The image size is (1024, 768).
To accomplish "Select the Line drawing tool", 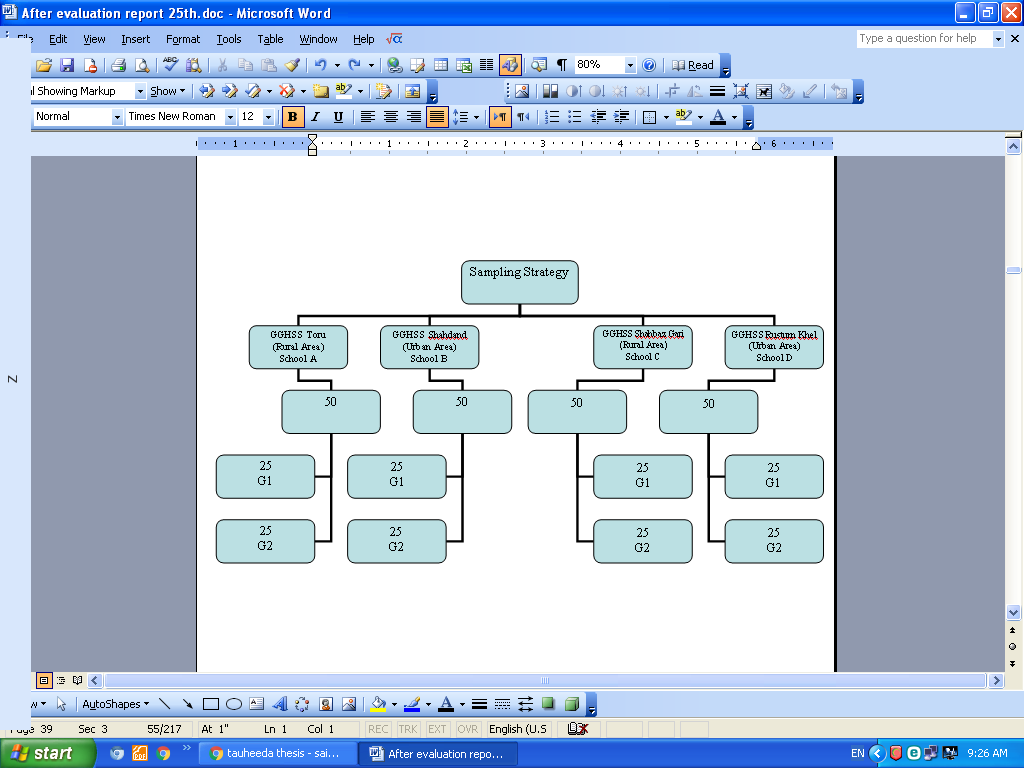I will pyautogui.click(x=165, y=704).
